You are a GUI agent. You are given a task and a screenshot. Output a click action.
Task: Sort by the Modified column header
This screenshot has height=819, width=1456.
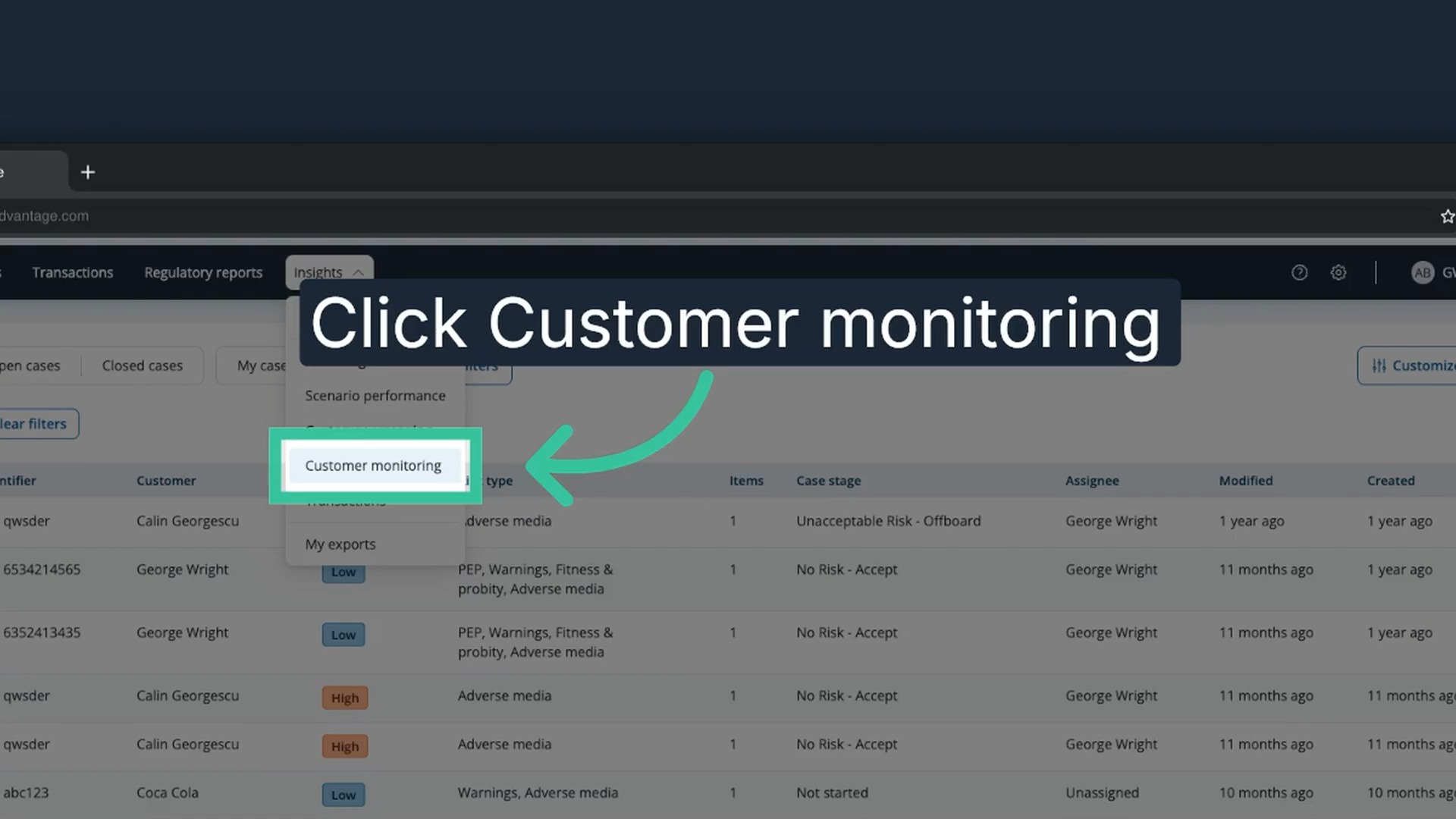[1246, 481]
